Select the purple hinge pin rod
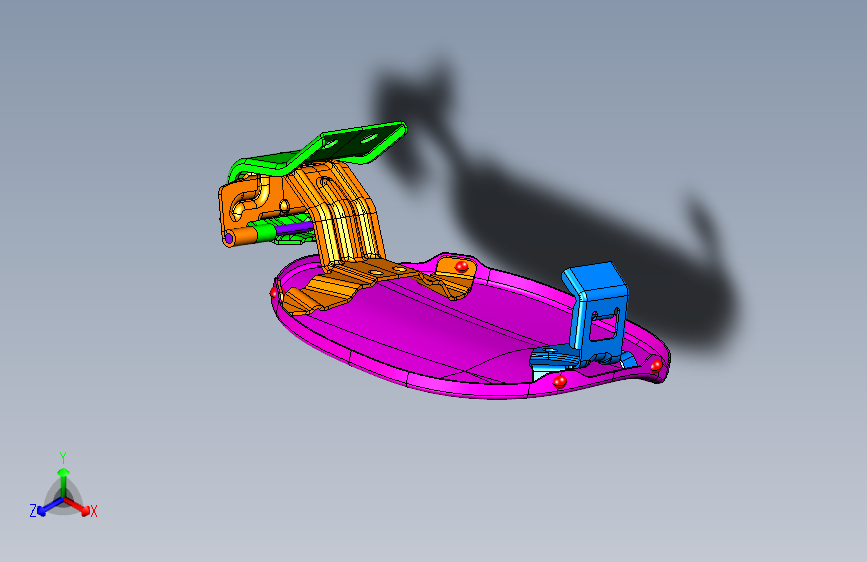This screenshot has height=562, width=867. click(293, 228)
